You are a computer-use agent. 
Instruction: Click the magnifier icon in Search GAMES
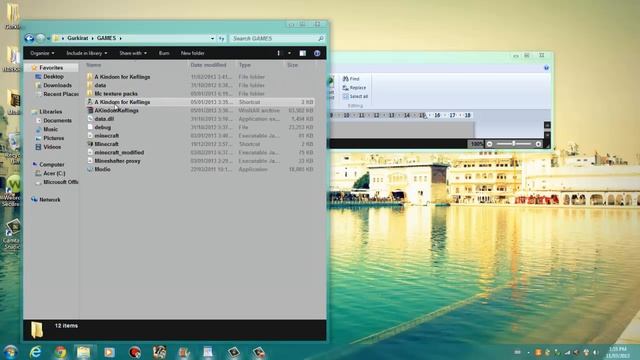point(321,38)
